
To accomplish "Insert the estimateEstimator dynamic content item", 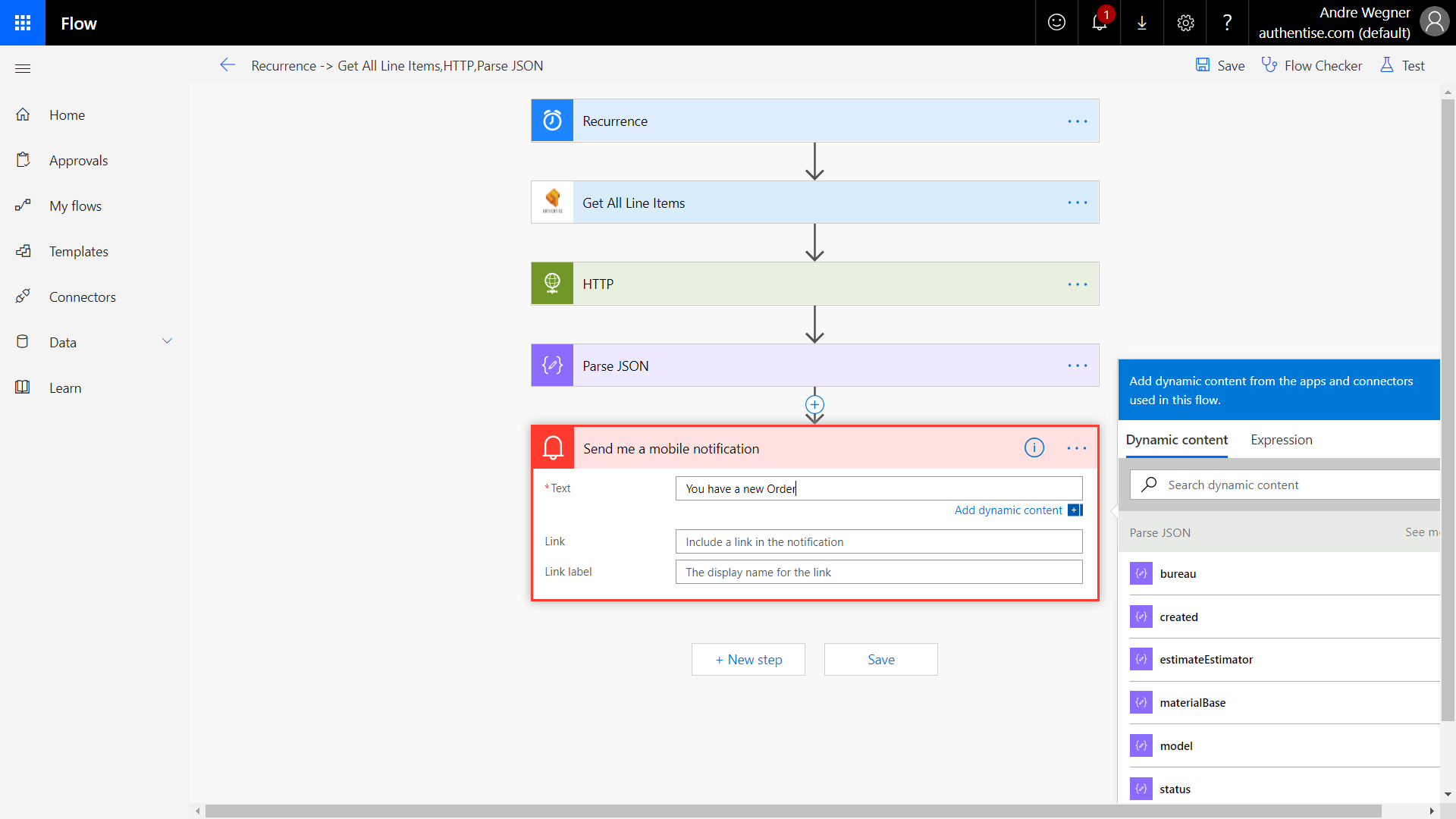I will (1285, 660).
